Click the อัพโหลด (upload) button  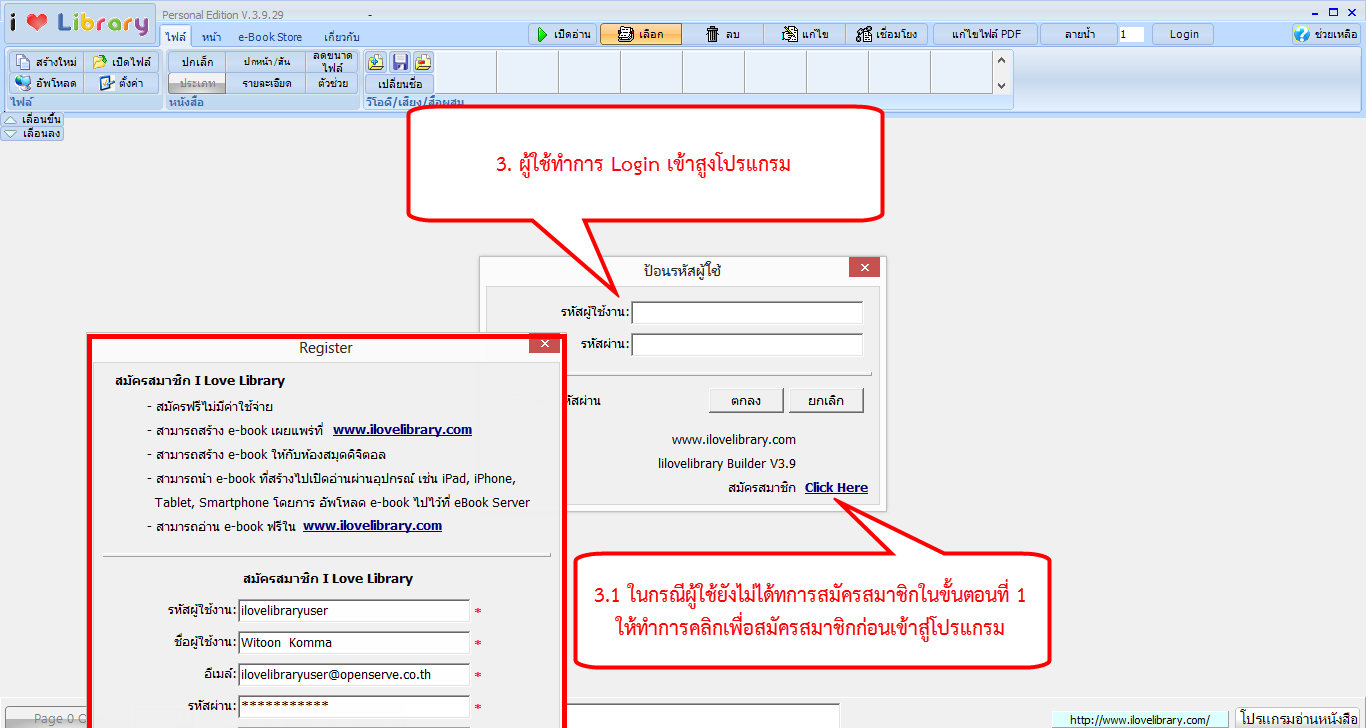click(47, 83)
